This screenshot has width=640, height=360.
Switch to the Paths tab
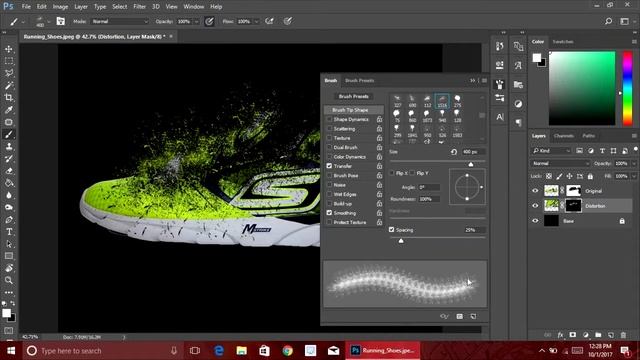pos(588,136)
